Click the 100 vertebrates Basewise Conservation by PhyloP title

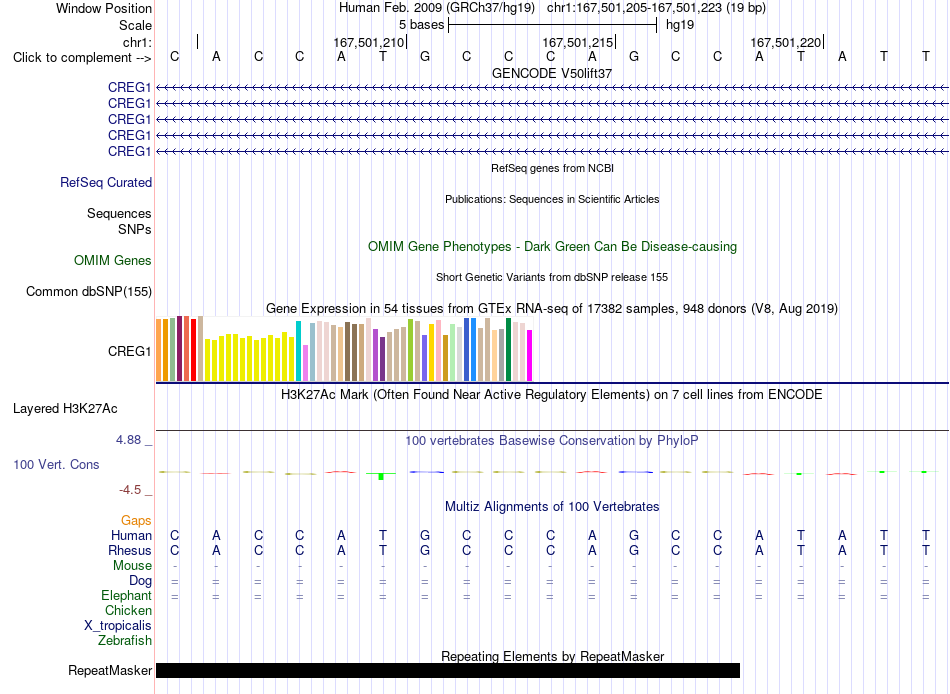[x=552, y=441]
